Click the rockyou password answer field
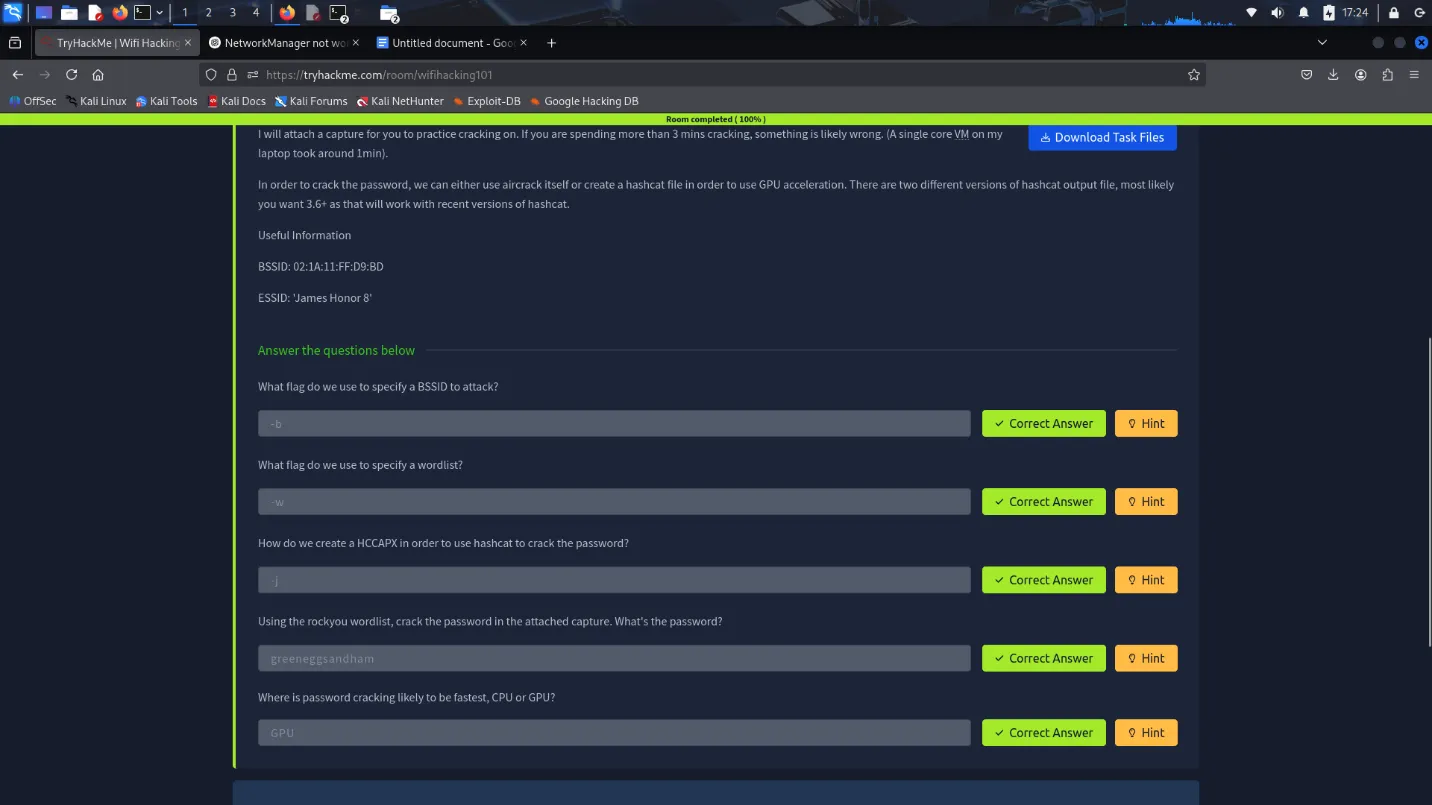Screen dimensions: 1432x805 [x=613, y=658]
